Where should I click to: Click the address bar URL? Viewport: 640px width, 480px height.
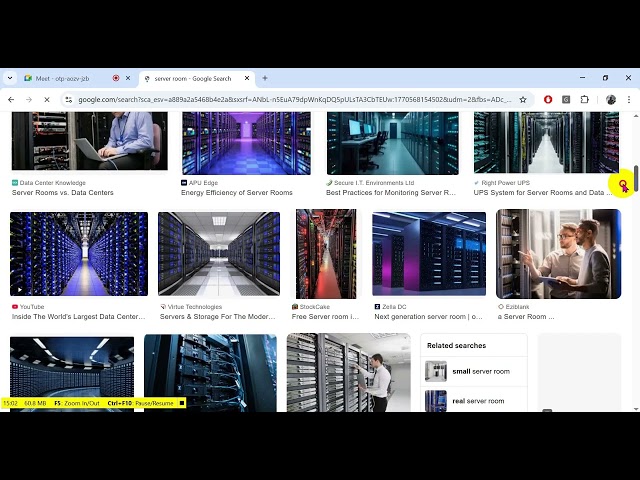point(294,100)
